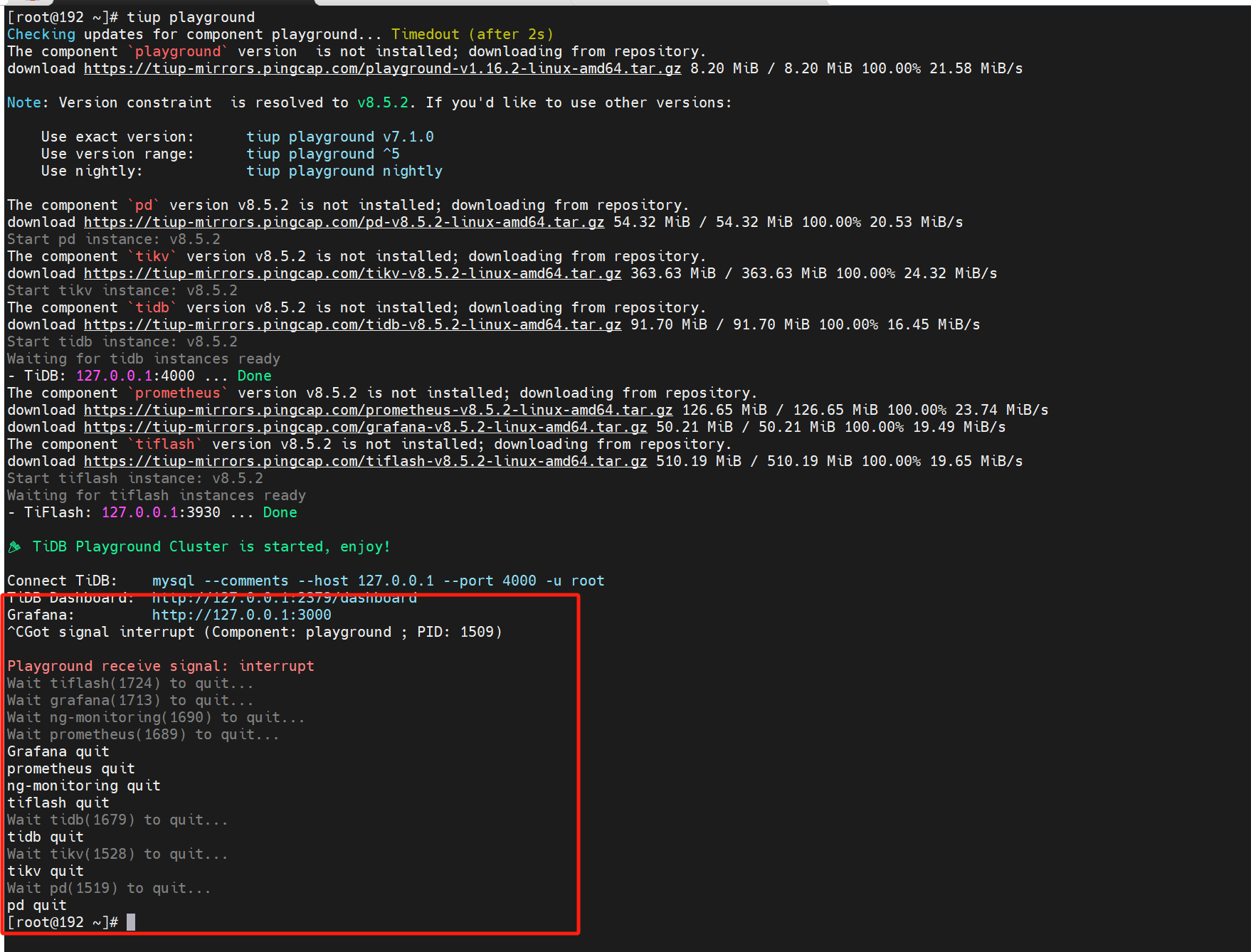Click the 'prometheus quit' line
This screenshot has height=952, width=1251.
tap(71, 768)
